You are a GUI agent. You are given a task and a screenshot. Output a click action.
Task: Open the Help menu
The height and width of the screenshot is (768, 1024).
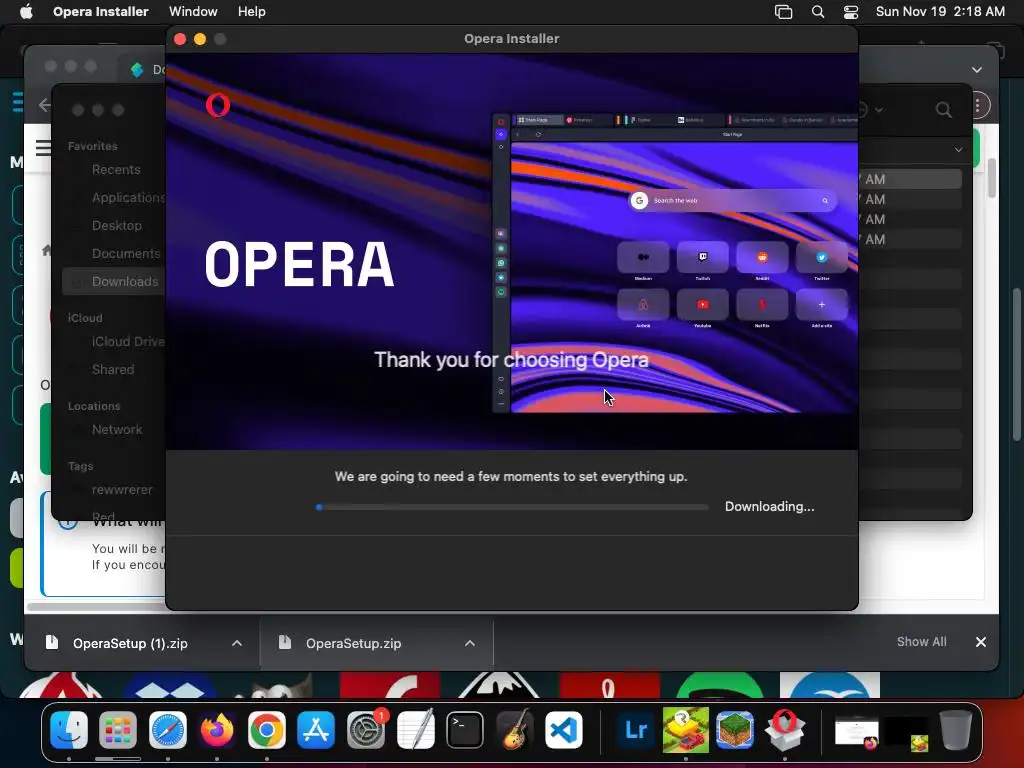[x=251, y=11]
